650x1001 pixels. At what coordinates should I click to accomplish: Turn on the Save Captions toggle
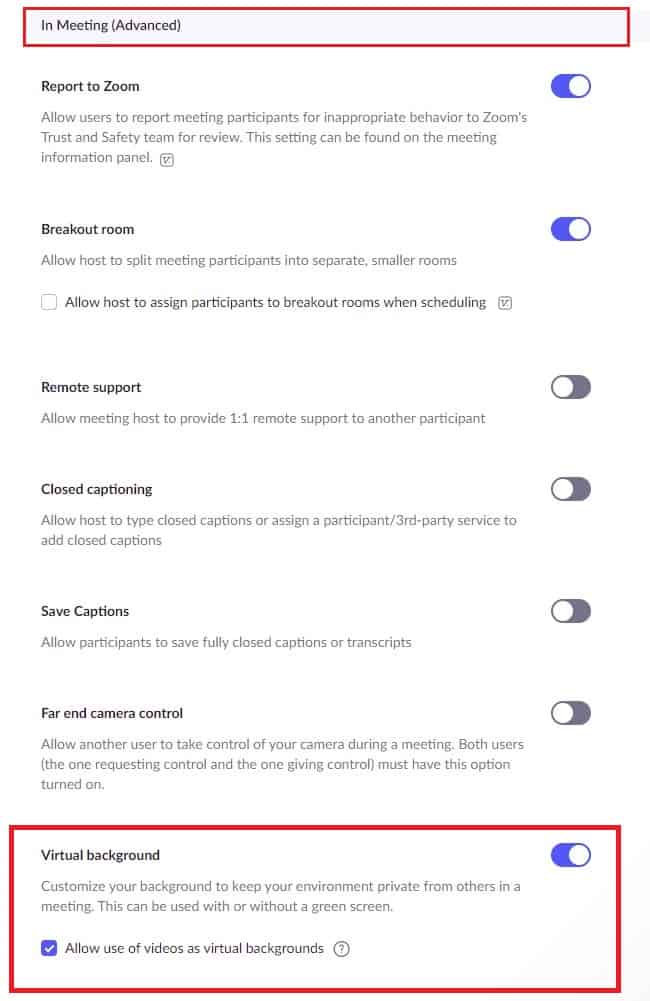pyautogui.click(x=570, y=611)
